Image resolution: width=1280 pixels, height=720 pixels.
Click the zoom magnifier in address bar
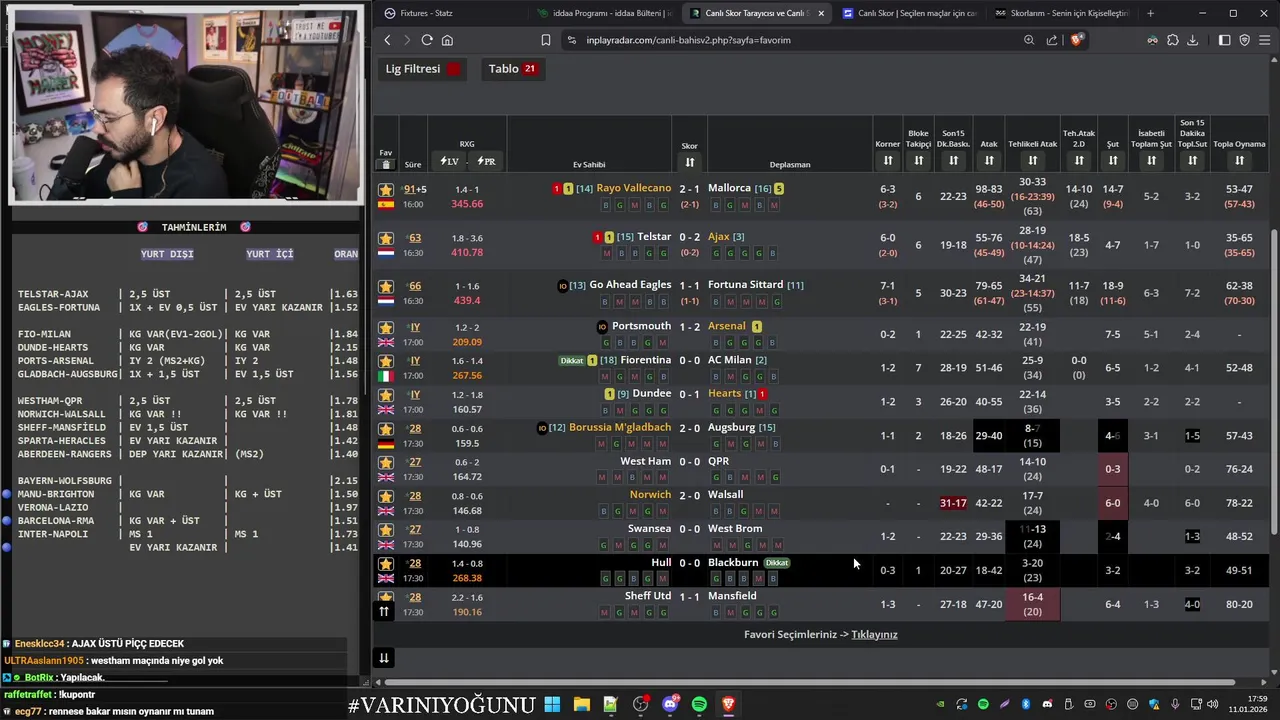click(1029, 40)
